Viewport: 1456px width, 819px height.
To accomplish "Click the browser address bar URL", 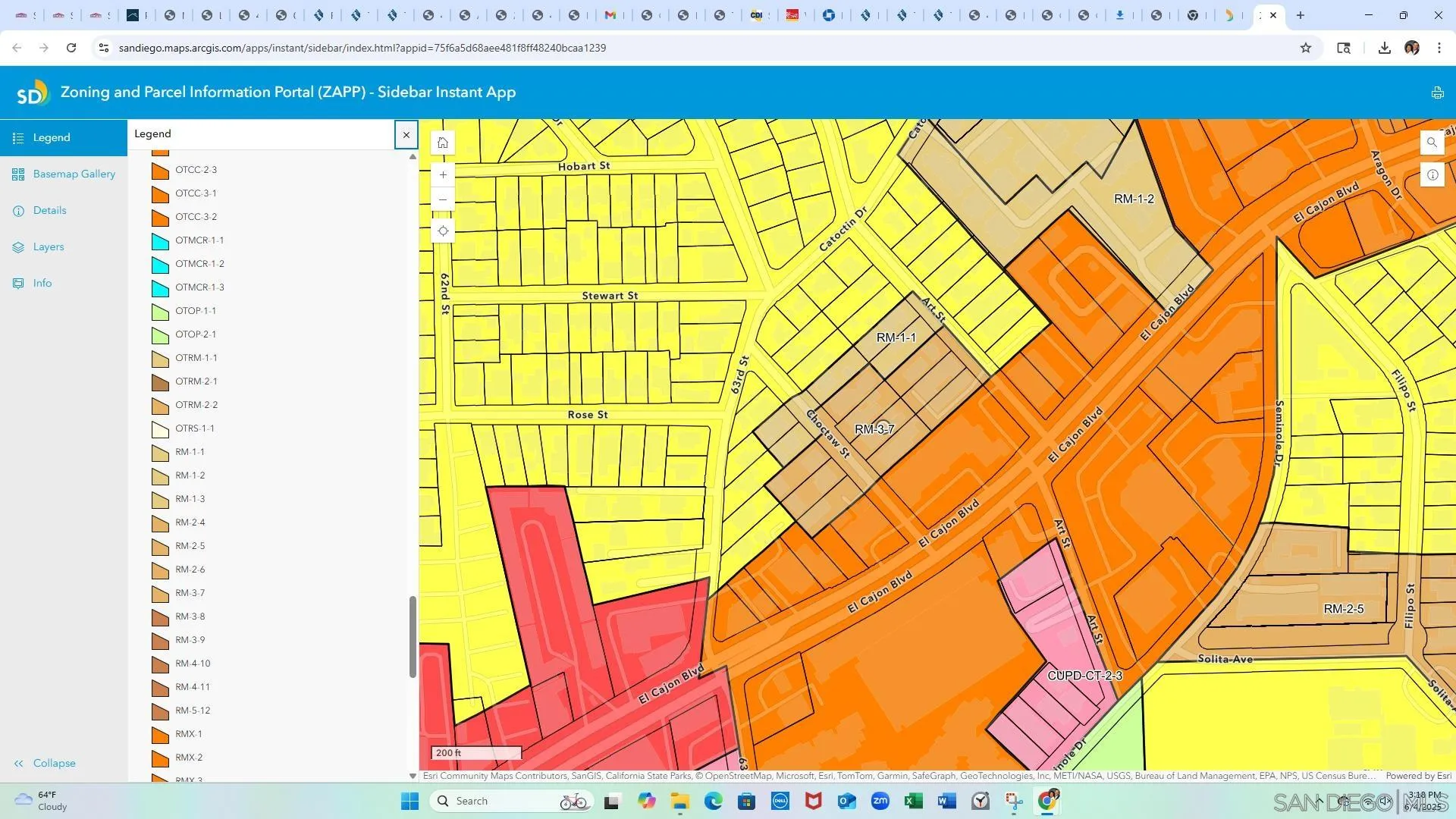I will pos(362,48).
